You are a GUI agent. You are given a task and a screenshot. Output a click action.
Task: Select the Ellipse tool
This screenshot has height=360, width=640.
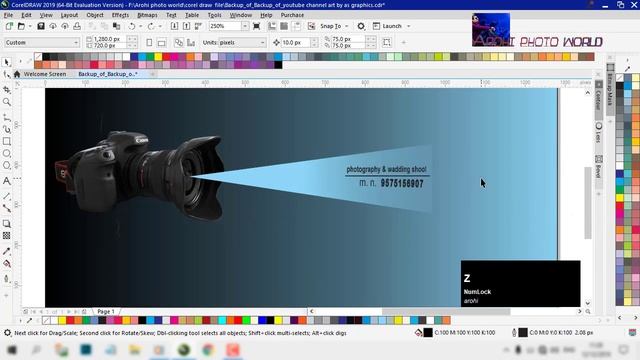(x=7, y=153)
